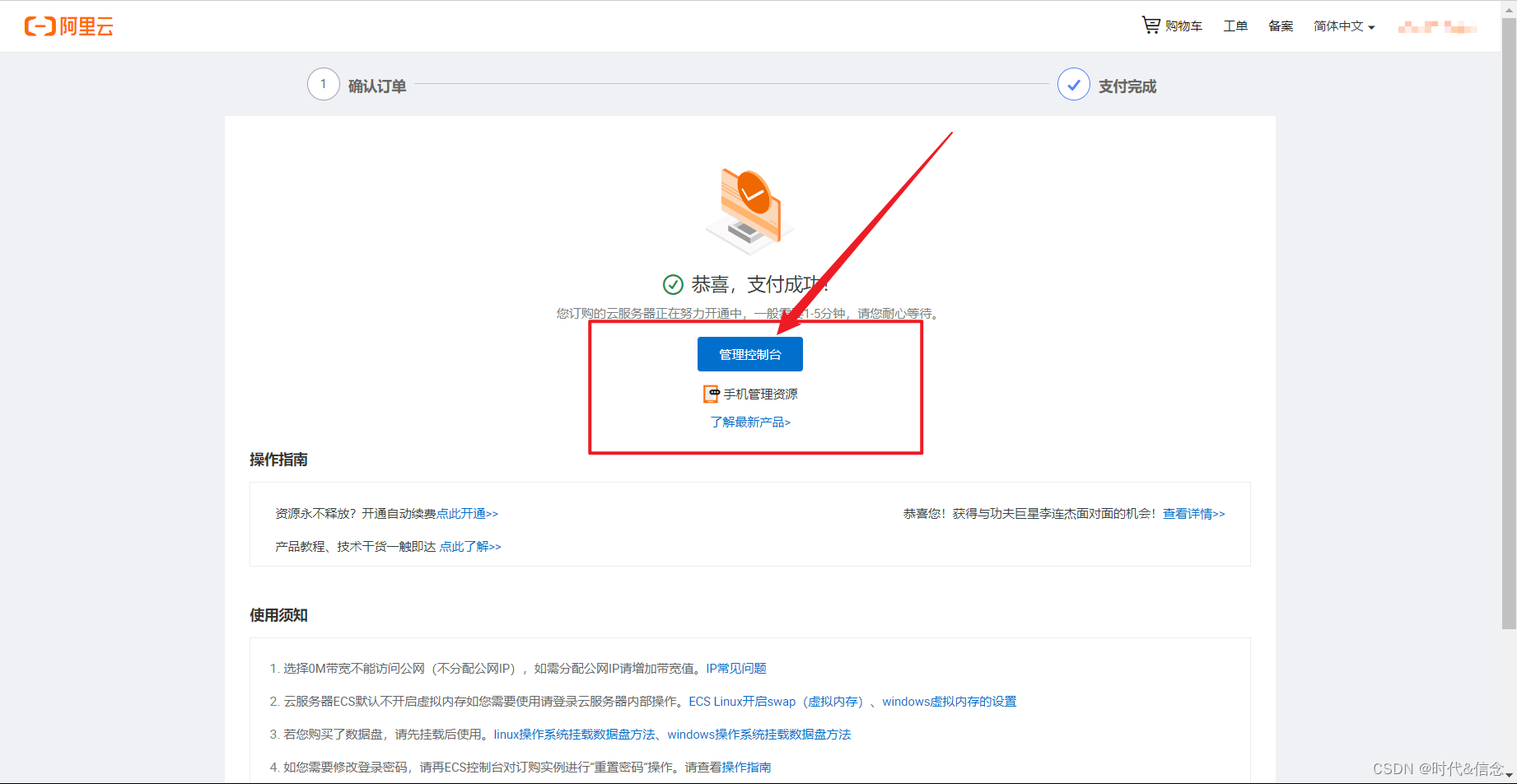The image size is (1517, 784).
Task: Click the 管理控制台 button
Action: (x=750, y=354)
